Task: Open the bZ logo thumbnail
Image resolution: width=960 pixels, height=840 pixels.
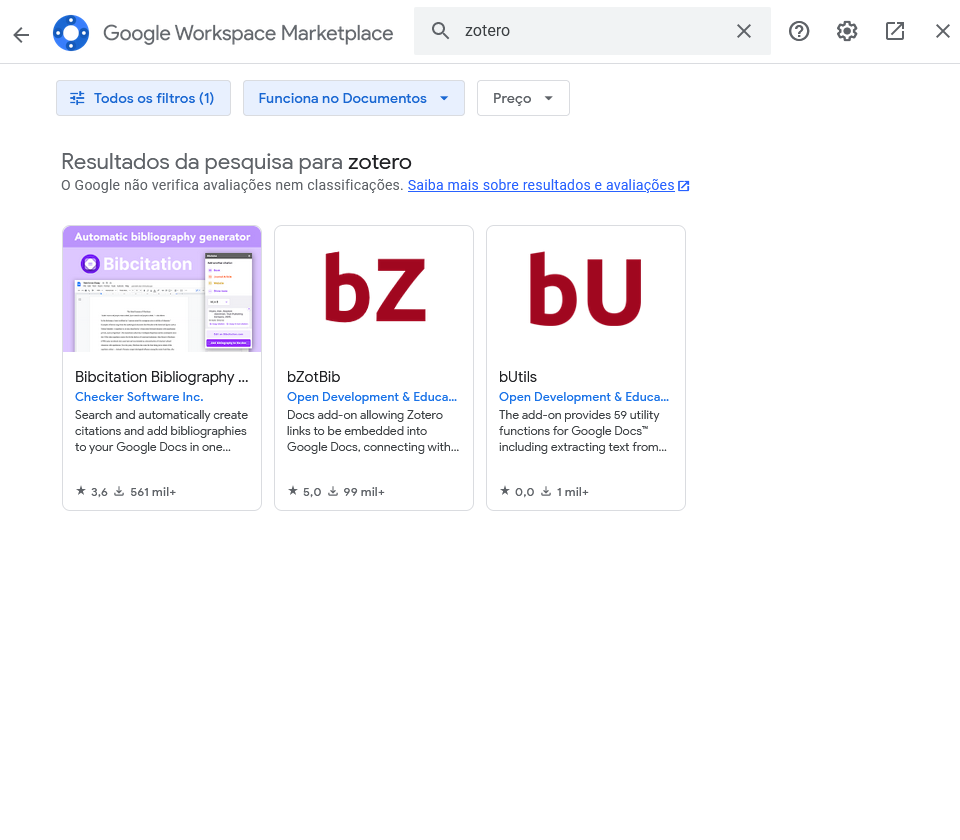Action: pyautogui.click(x=374, y=289)
